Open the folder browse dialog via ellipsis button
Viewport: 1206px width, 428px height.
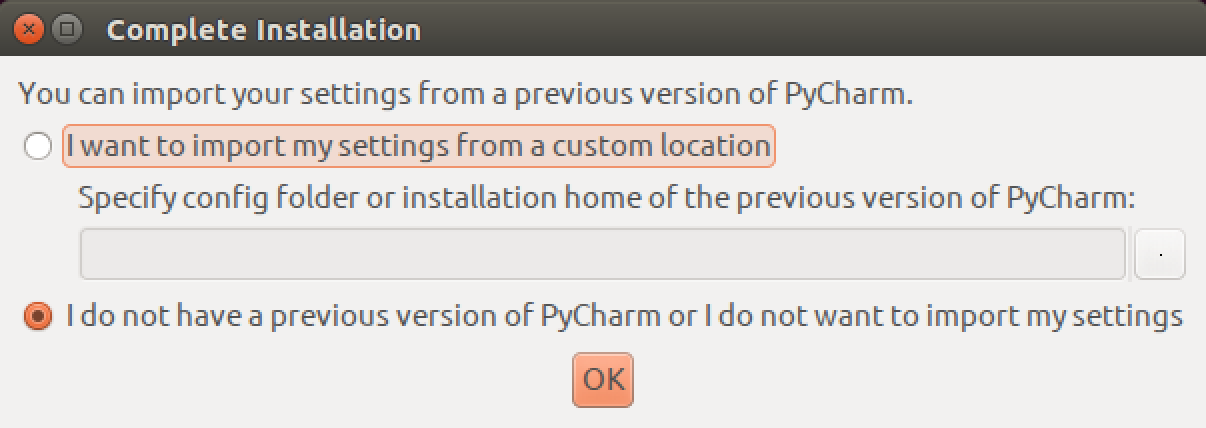1160,254
